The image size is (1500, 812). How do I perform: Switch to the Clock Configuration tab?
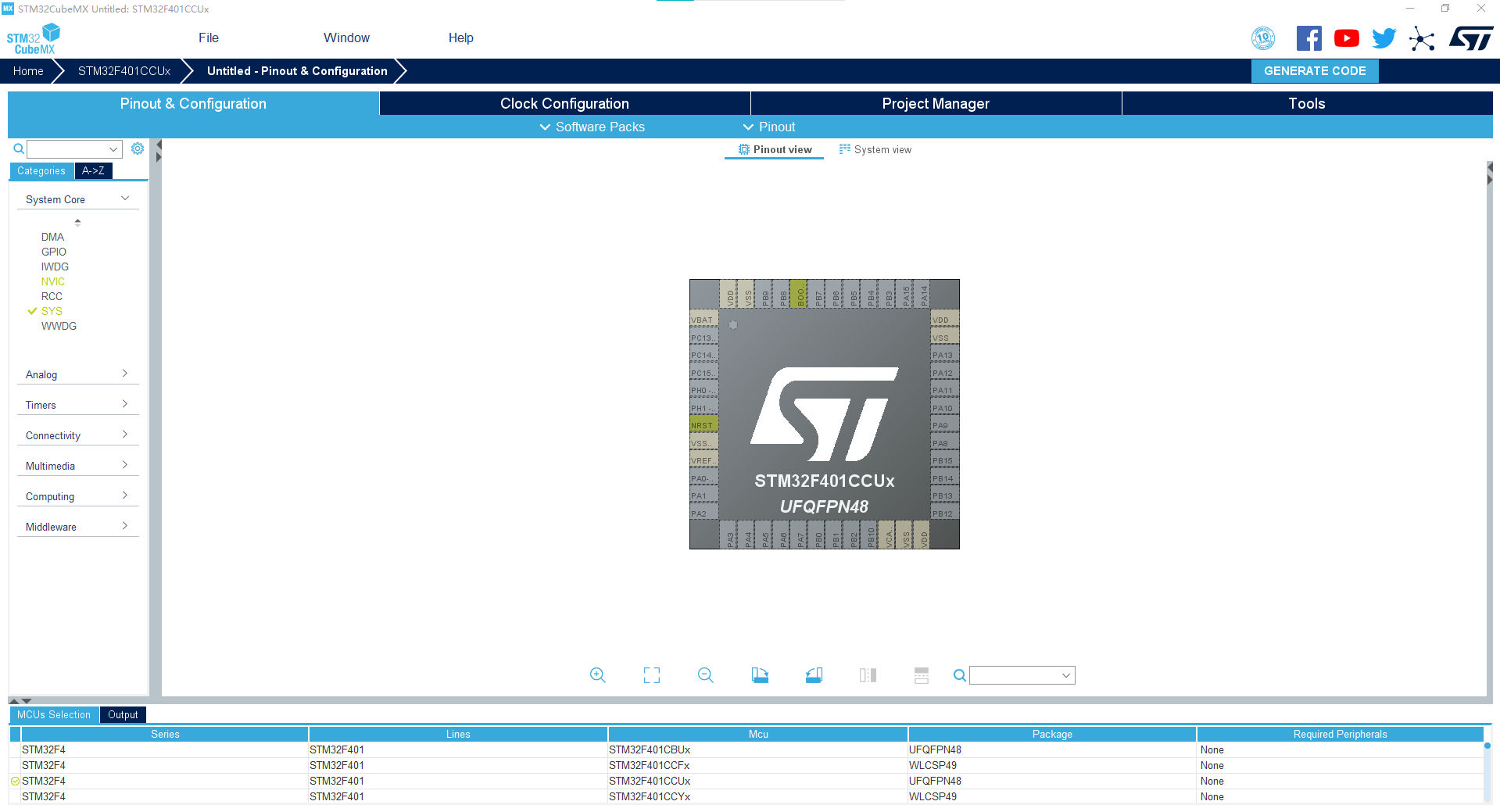[564, 103]
